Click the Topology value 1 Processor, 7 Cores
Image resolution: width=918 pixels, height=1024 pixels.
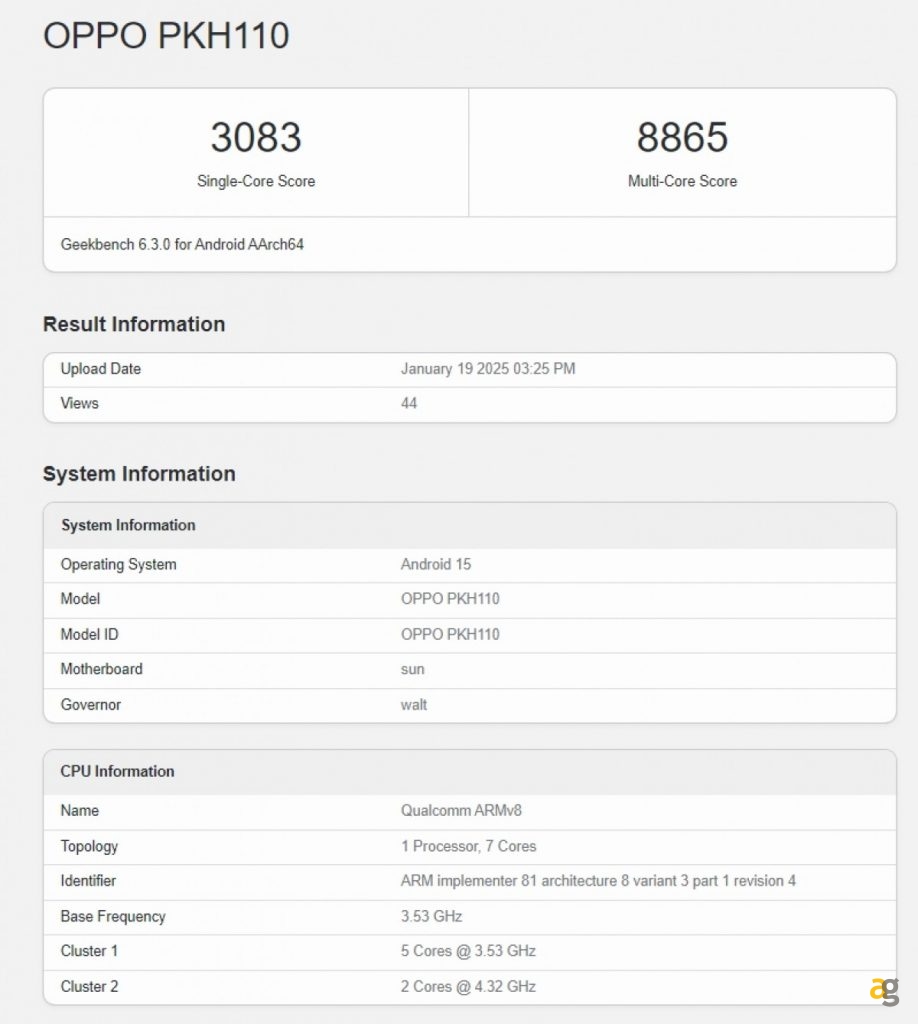[x=469, y=846]
